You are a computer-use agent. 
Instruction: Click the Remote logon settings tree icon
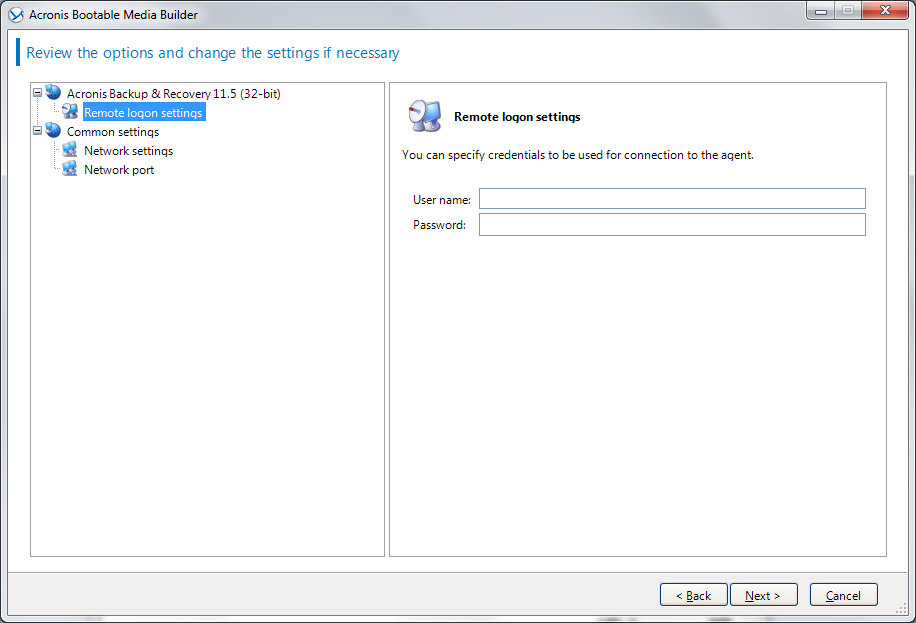pyautogui.click(x=70, y=112)
